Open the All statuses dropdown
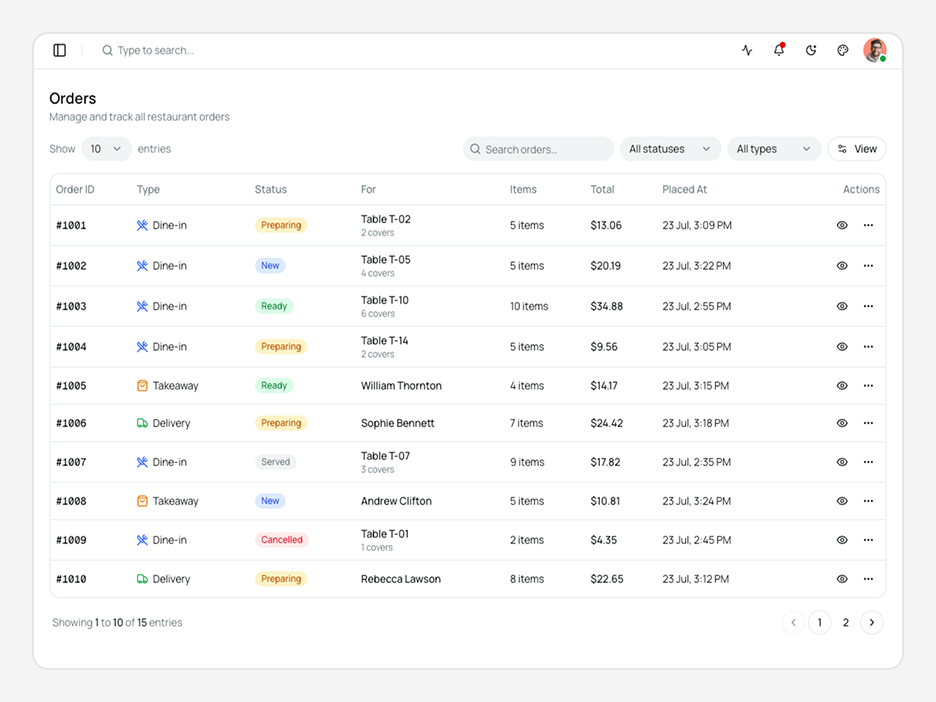This screenshot has height=702, width=936. 670,149
